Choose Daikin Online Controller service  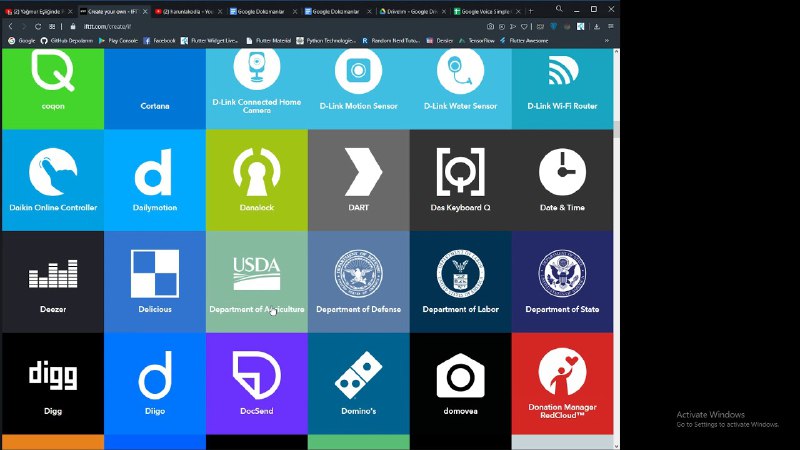(x=53, y=180)
